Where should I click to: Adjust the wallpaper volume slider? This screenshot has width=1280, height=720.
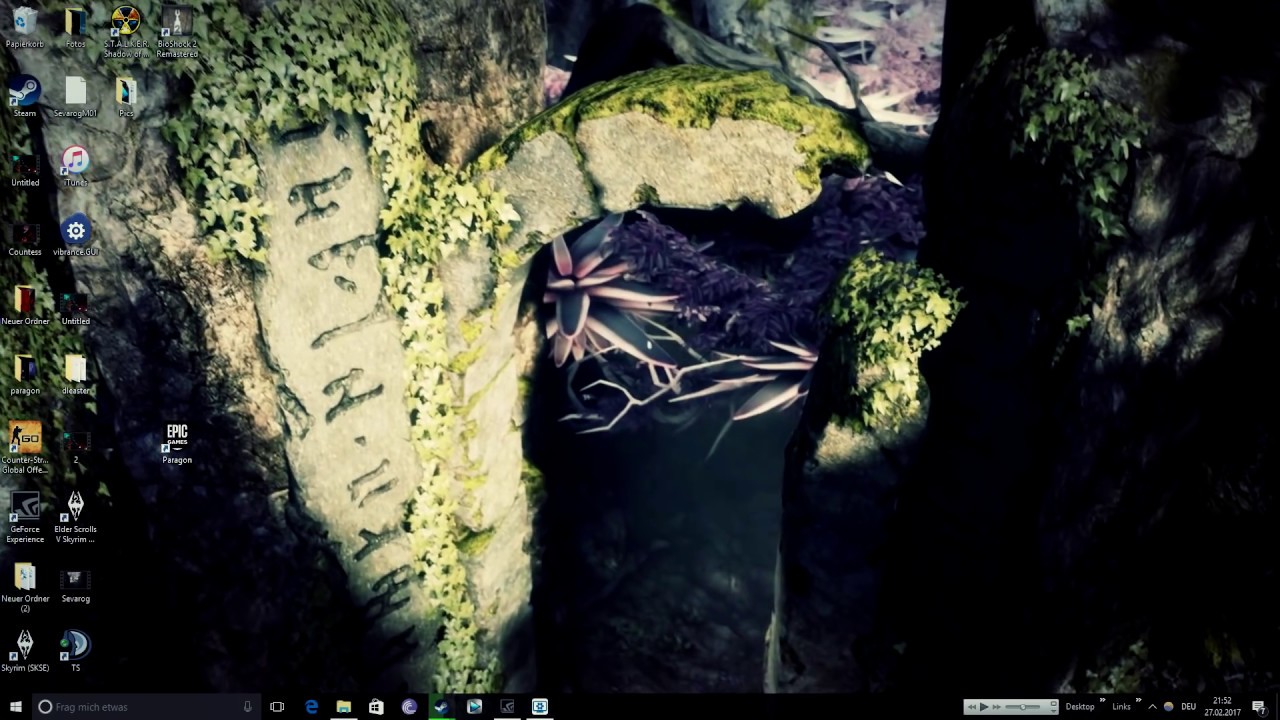click(1025, 707)
